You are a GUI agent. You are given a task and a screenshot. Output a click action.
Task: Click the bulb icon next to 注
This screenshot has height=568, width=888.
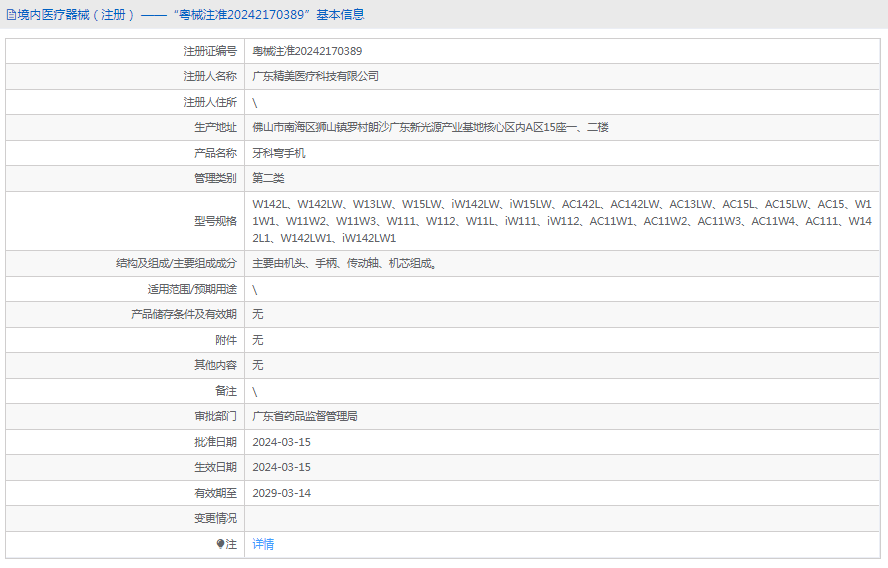(x=220, y=544)
